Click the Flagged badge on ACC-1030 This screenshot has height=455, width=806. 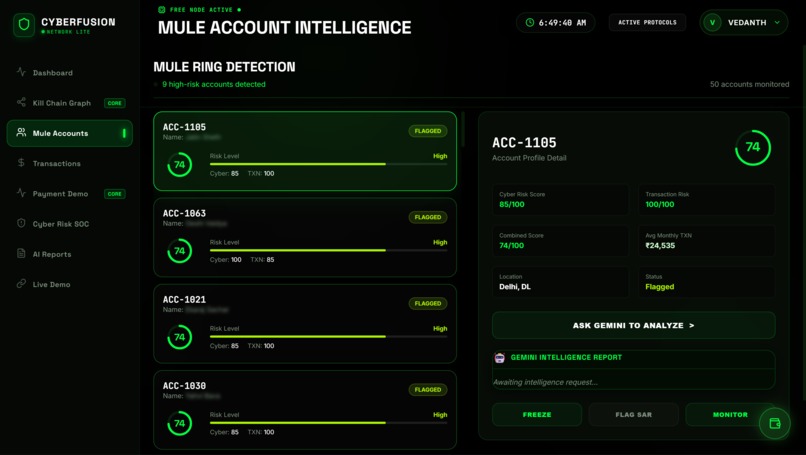428,390
